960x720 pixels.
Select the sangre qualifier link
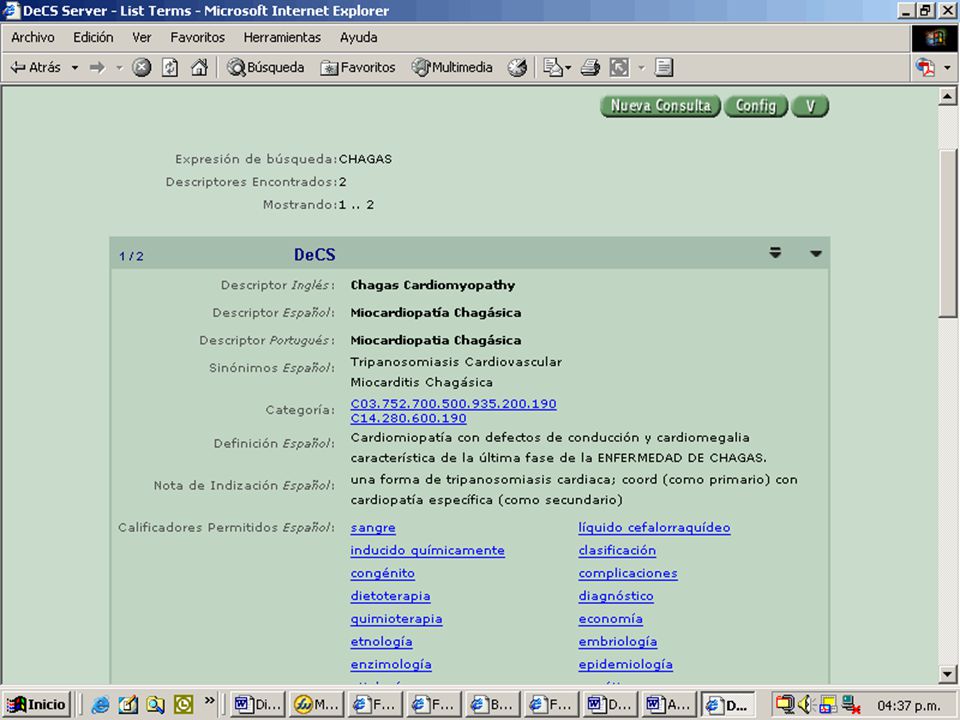373,528
